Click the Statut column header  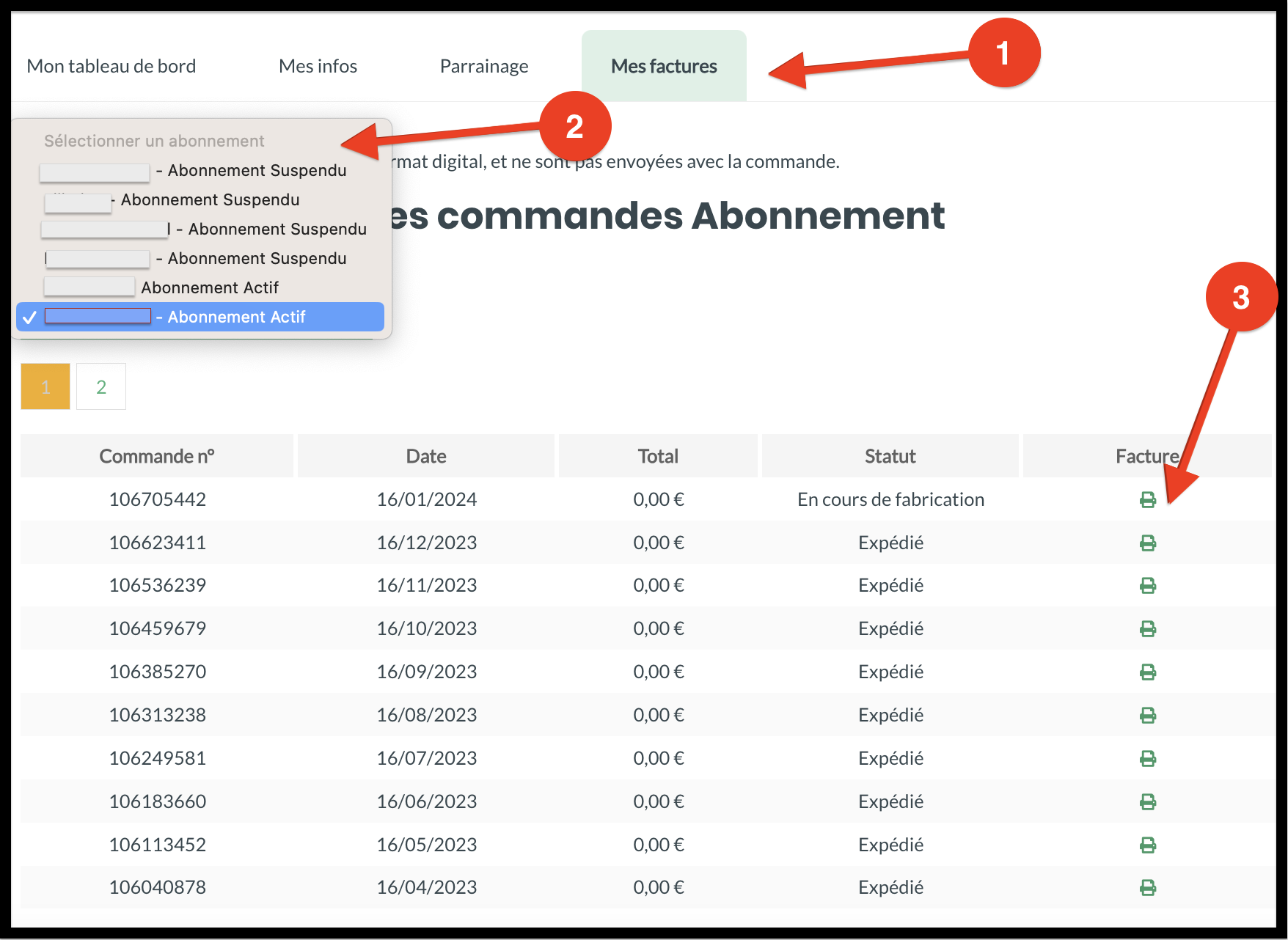coord(890,456)
